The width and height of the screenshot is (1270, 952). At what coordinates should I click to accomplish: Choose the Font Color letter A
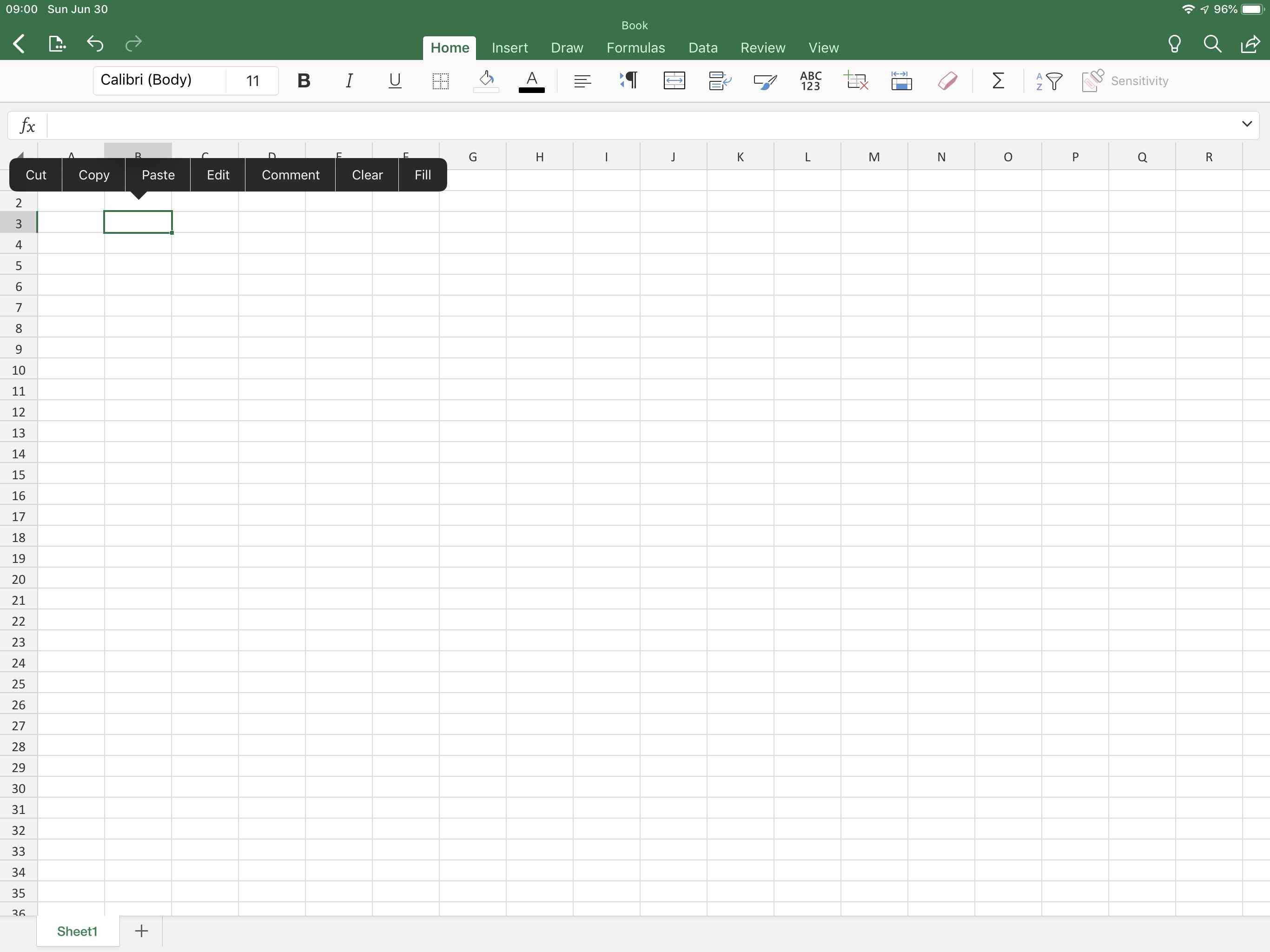click(532, 81)
